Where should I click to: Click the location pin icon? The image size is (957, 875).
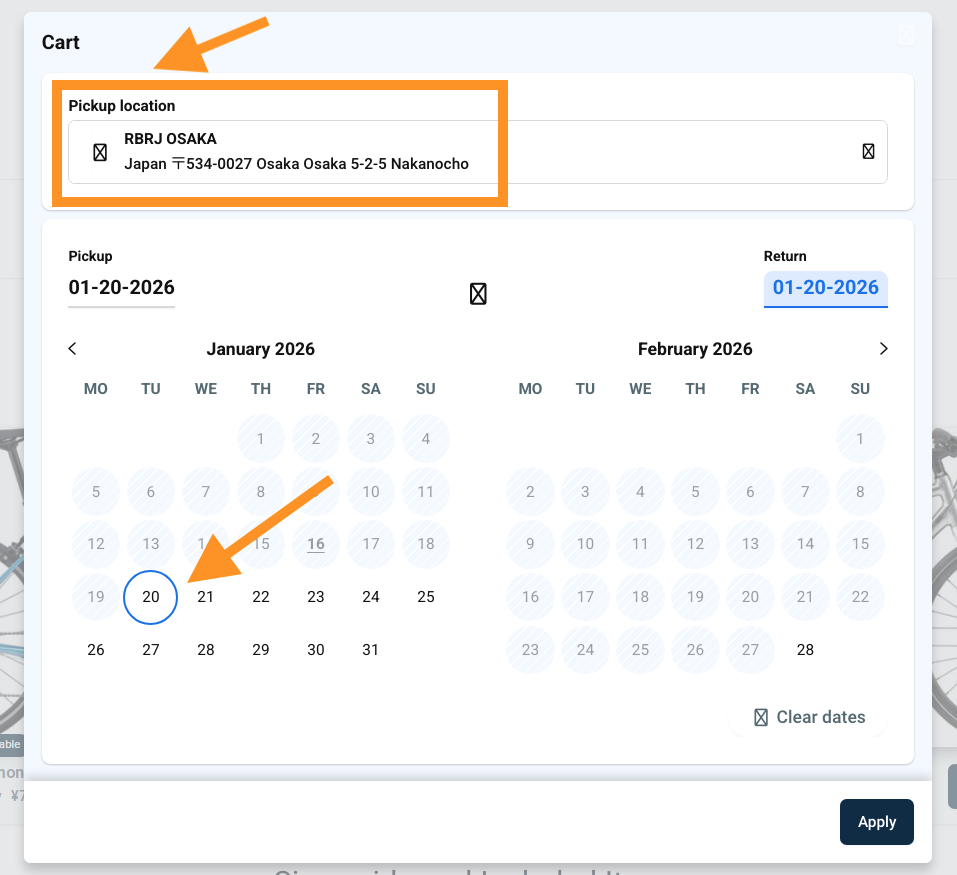[100, 152]
